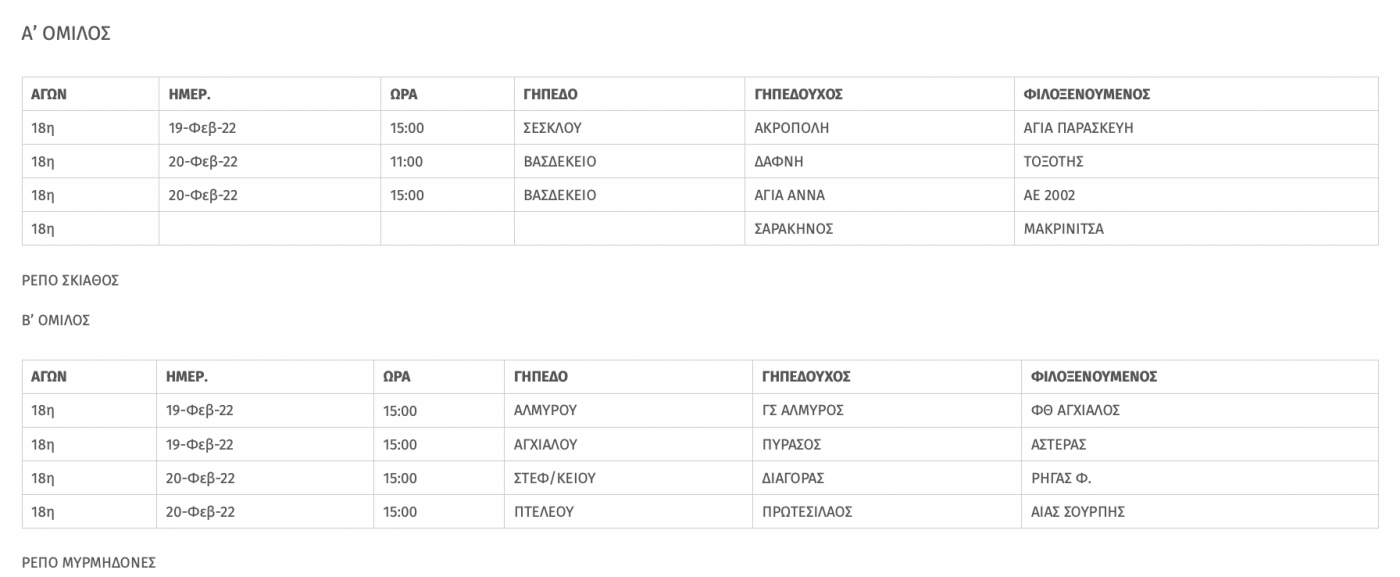This screenshot has width=1400, height=577.
Task: Select the ΑΓΙΑ ΑΝΝΑ cell
Action: pos(879,196)
